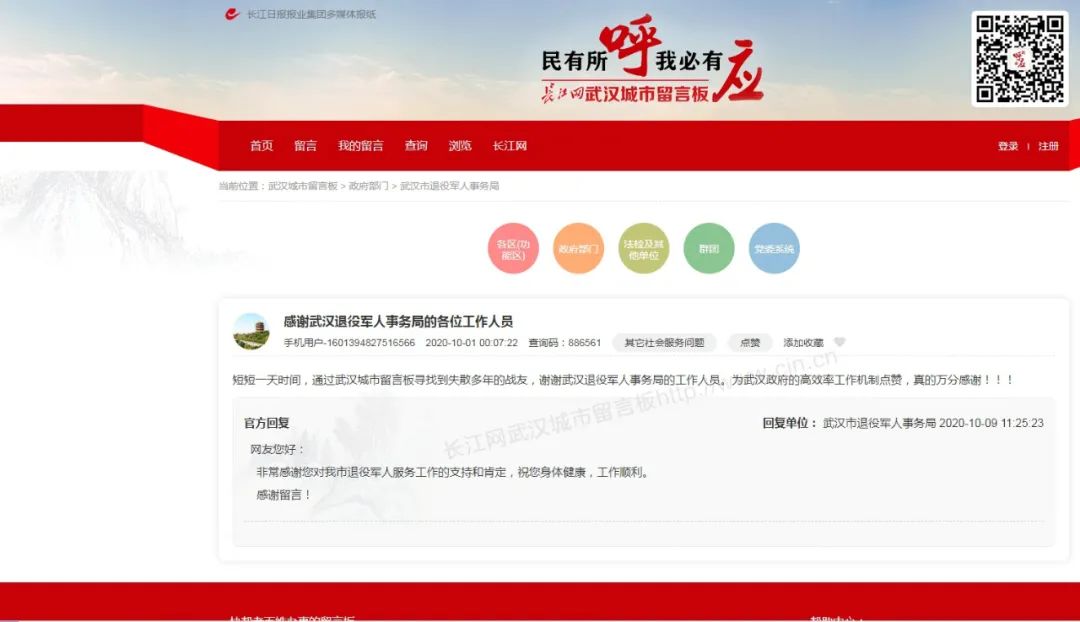Click the heart favorite icon

(x=840, y=342)
